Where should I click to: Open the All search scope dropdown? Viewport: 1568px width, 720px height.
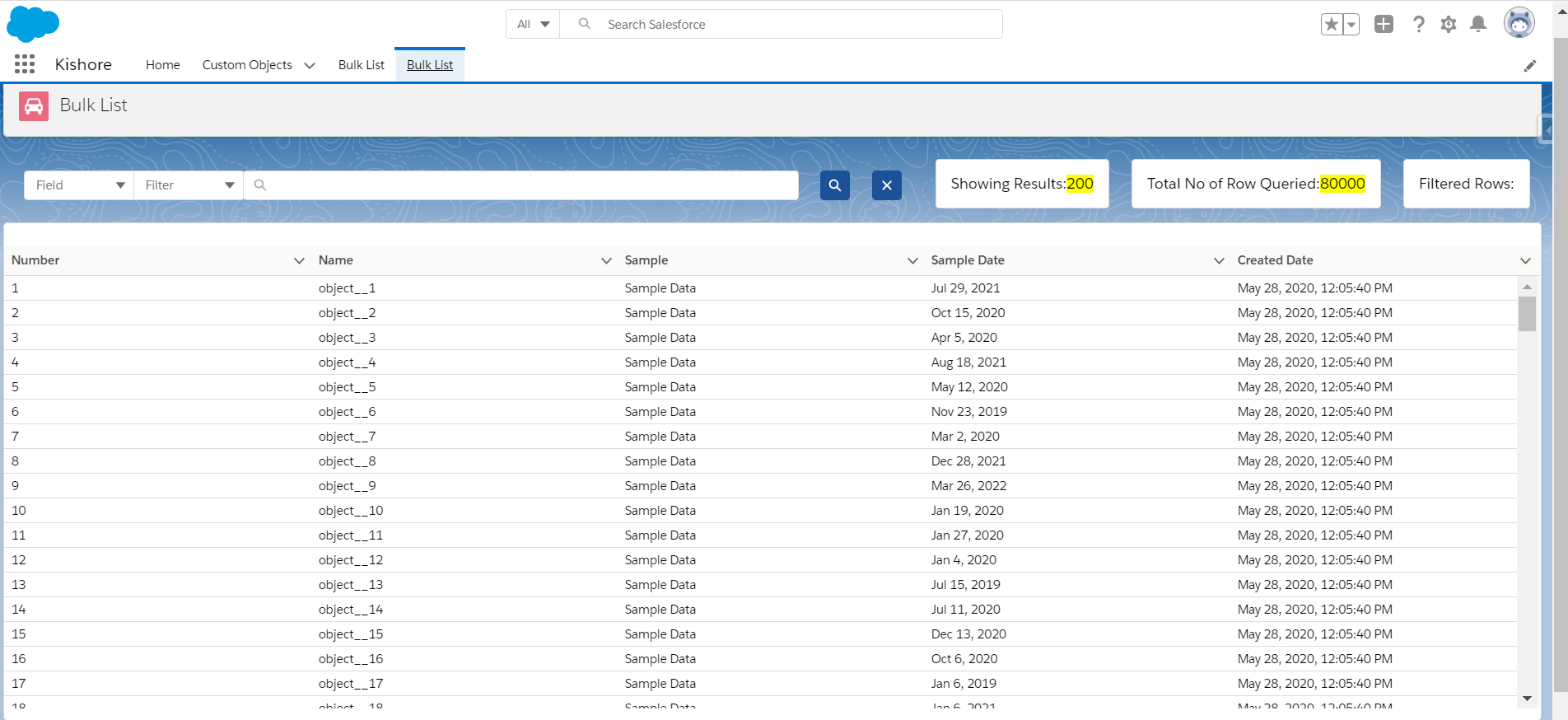tap(533, 24)
